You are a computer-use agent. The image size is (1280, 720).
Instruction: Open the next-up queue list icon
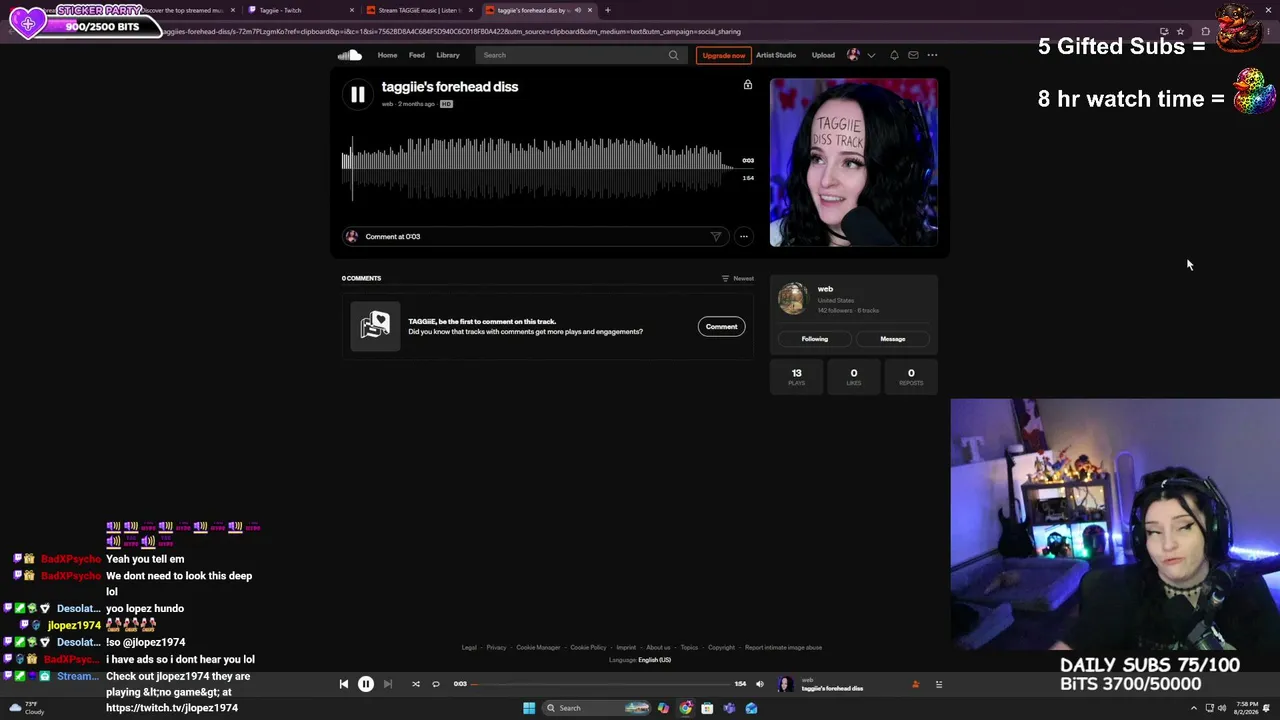938,684
